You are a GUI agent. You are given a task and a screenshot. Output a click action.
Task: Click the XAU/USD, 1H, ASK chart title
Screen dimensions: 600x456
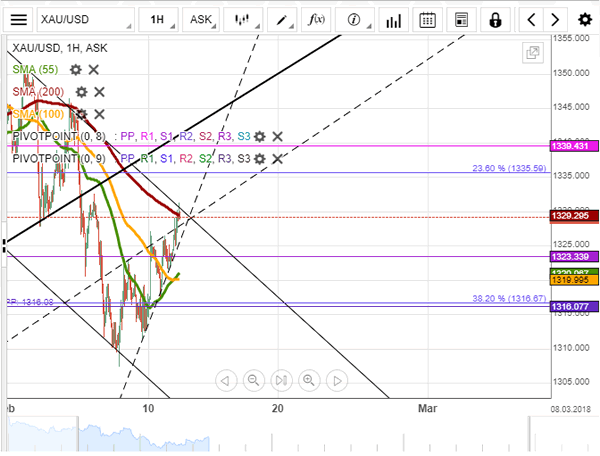coord(60,48)
